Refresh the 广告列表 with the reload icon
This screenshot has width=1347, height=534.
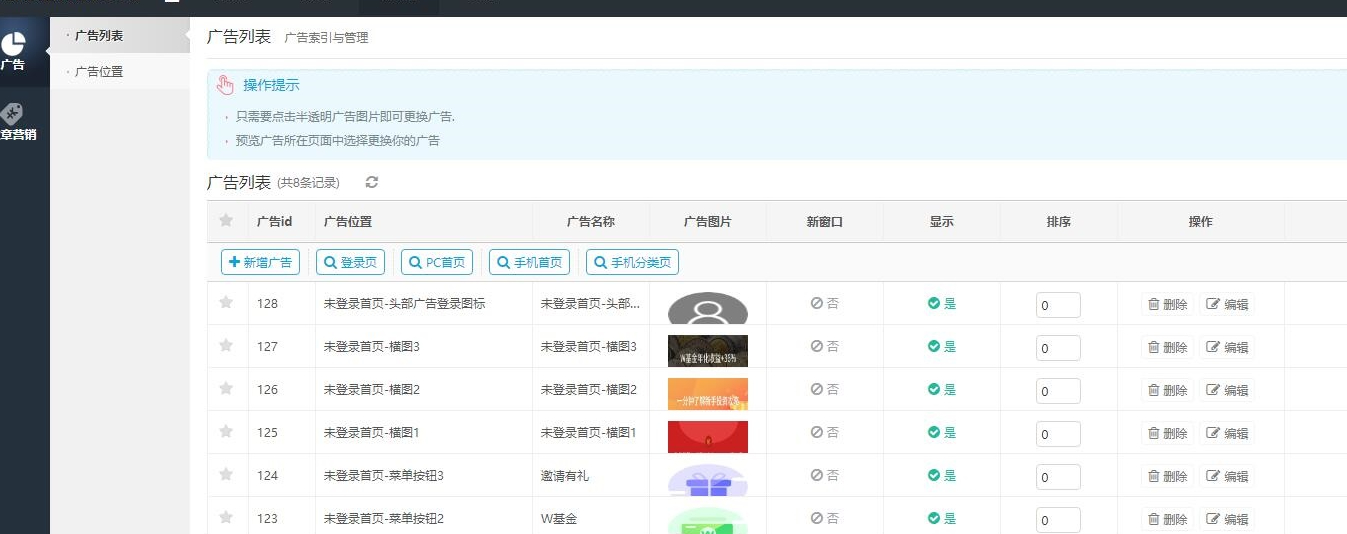372,182
